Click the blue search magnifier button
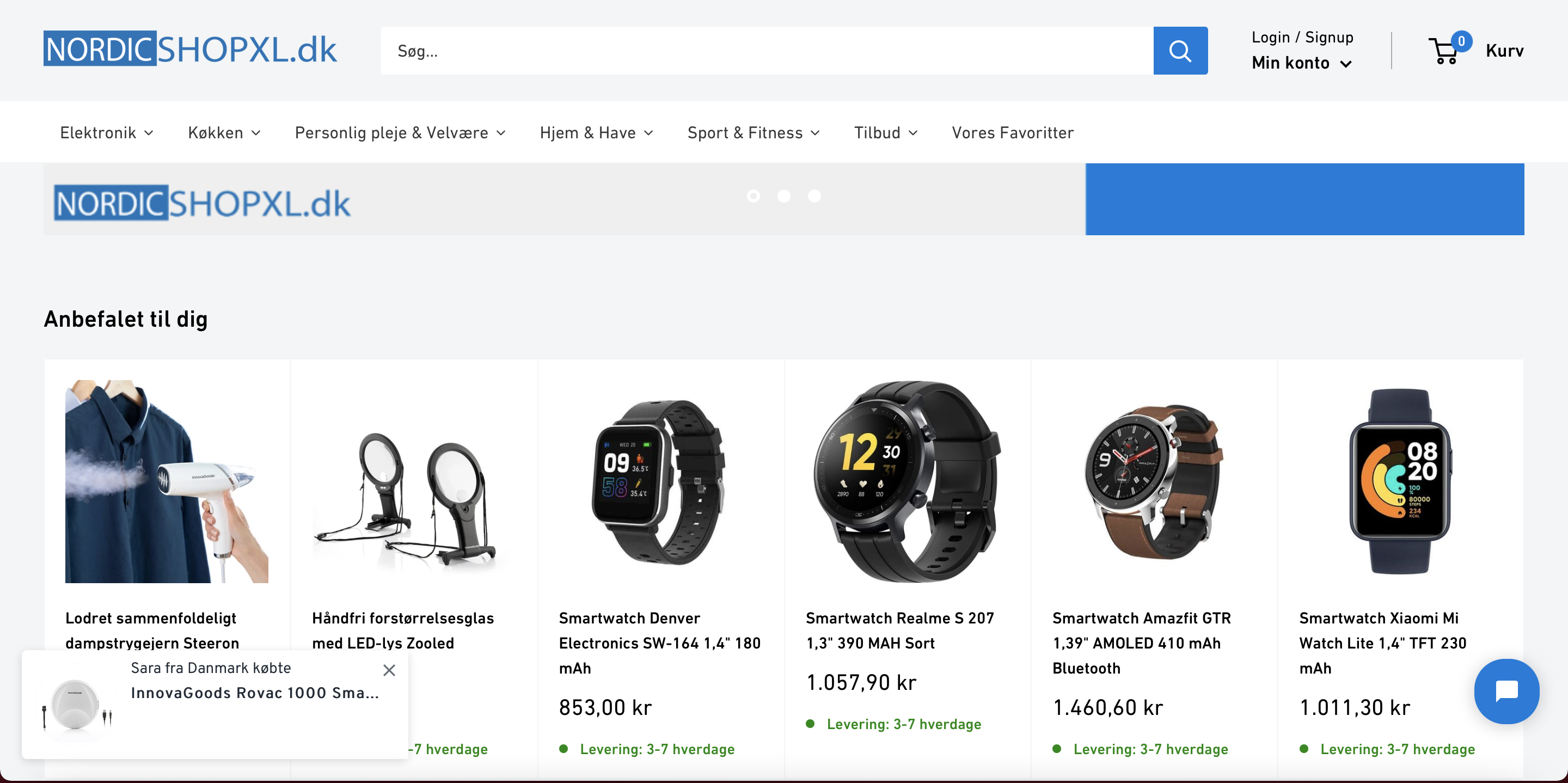This screenshot has width=1568, height=783. (1180, 51)
